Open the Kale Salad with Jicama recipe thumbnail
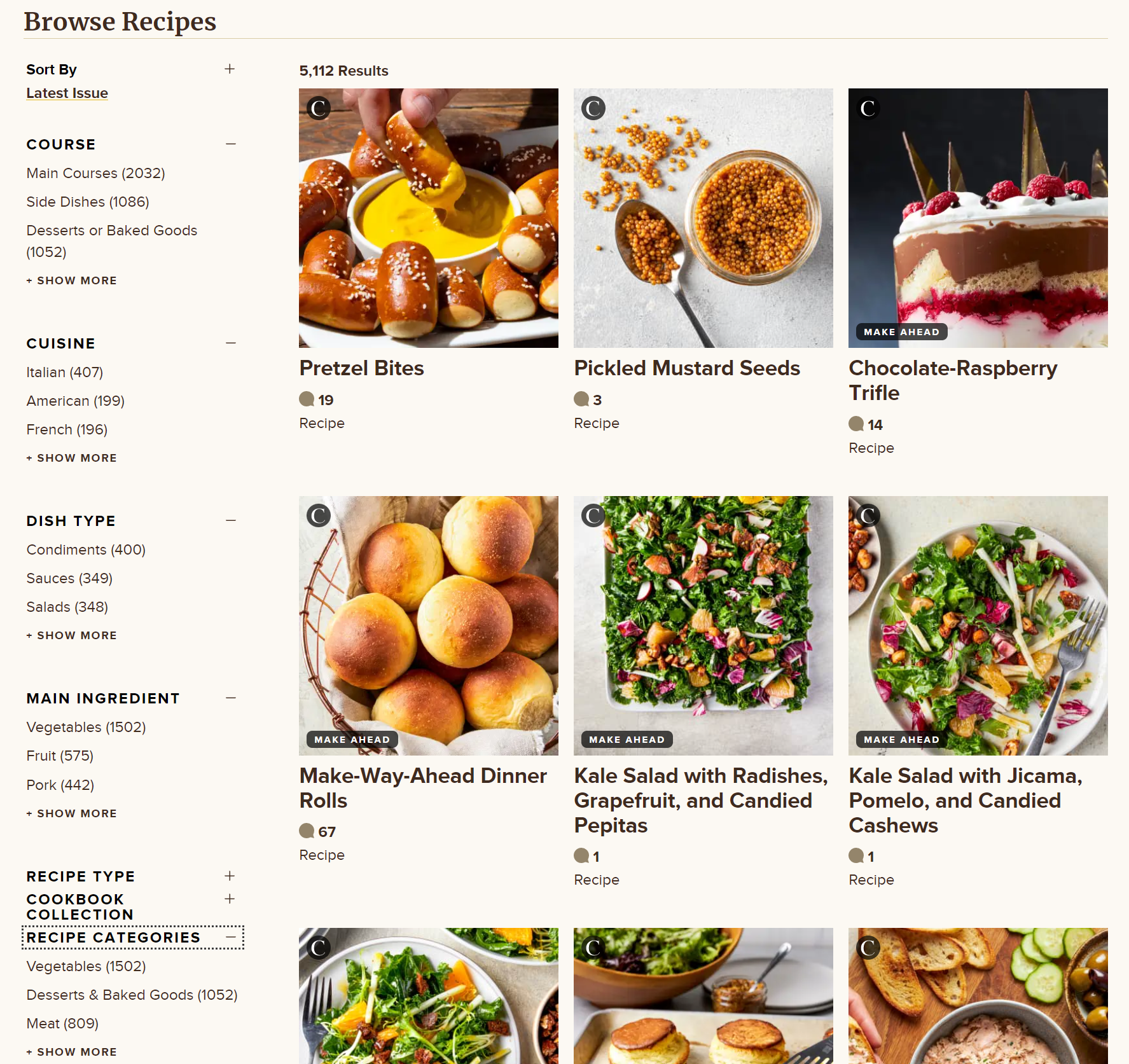The width and height of the screenshot is (1129, 1064). [978, 626]
